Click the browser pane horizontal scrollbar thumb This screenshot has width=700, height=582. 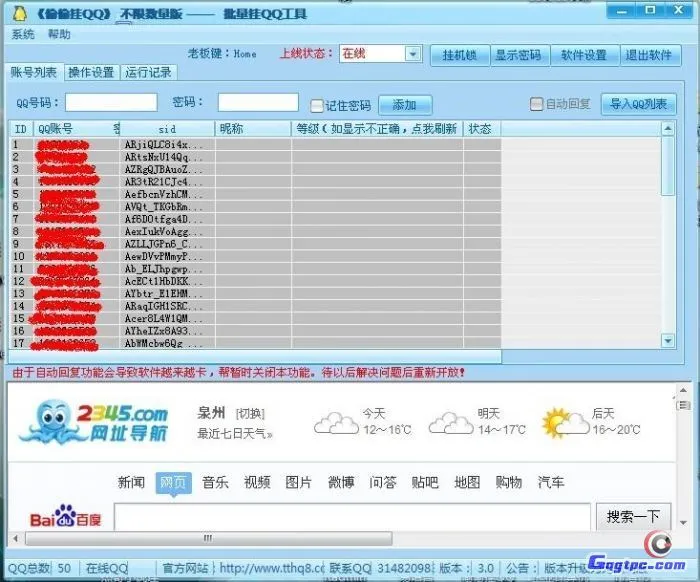[209, 538]
